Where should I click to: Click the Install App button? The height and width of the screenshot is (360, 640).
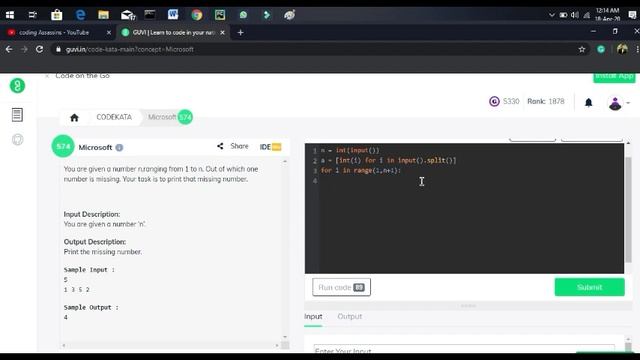point(614,77)
